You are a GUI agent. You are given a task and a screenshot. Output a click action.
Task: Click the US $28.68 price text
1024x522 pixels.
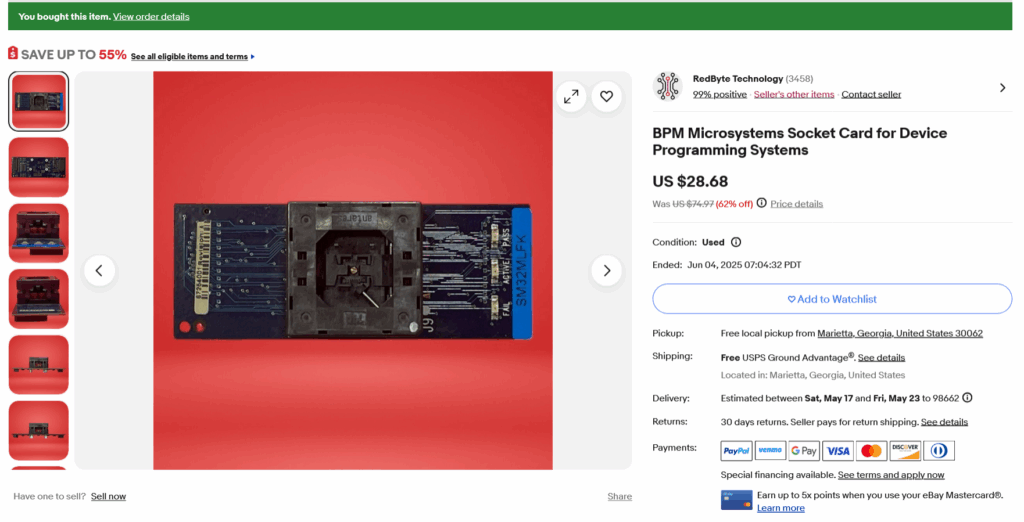click(x=690, y=182)
